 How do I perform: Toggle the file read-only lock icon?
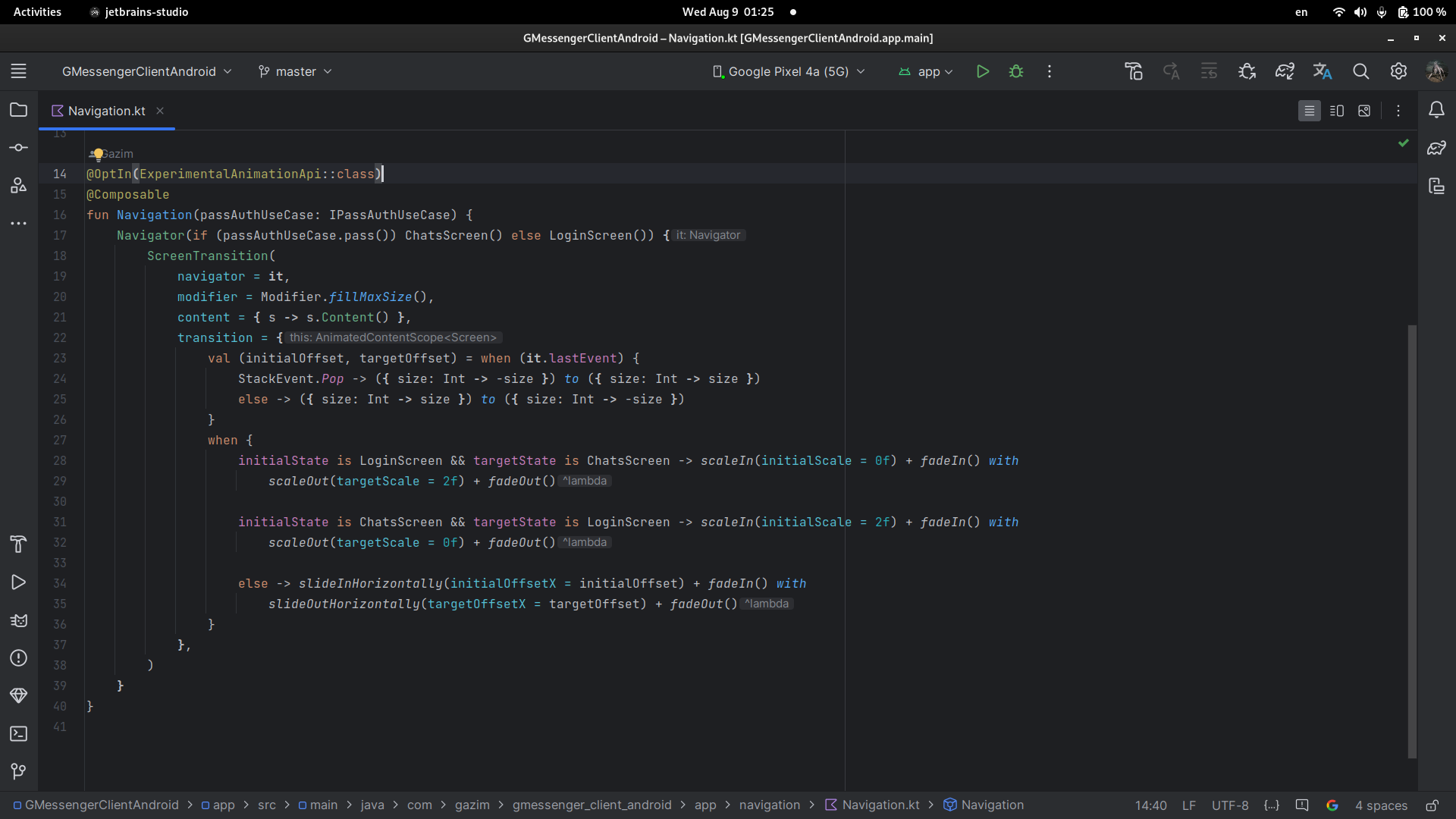pyautogui.click(x=1432, y=805)
